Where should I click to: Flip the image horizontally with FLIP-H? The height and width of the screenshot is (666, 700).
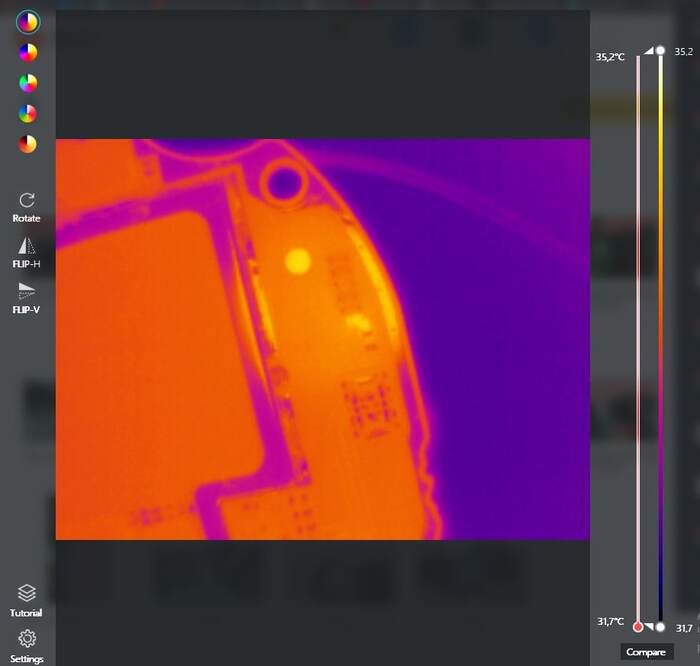26,253
